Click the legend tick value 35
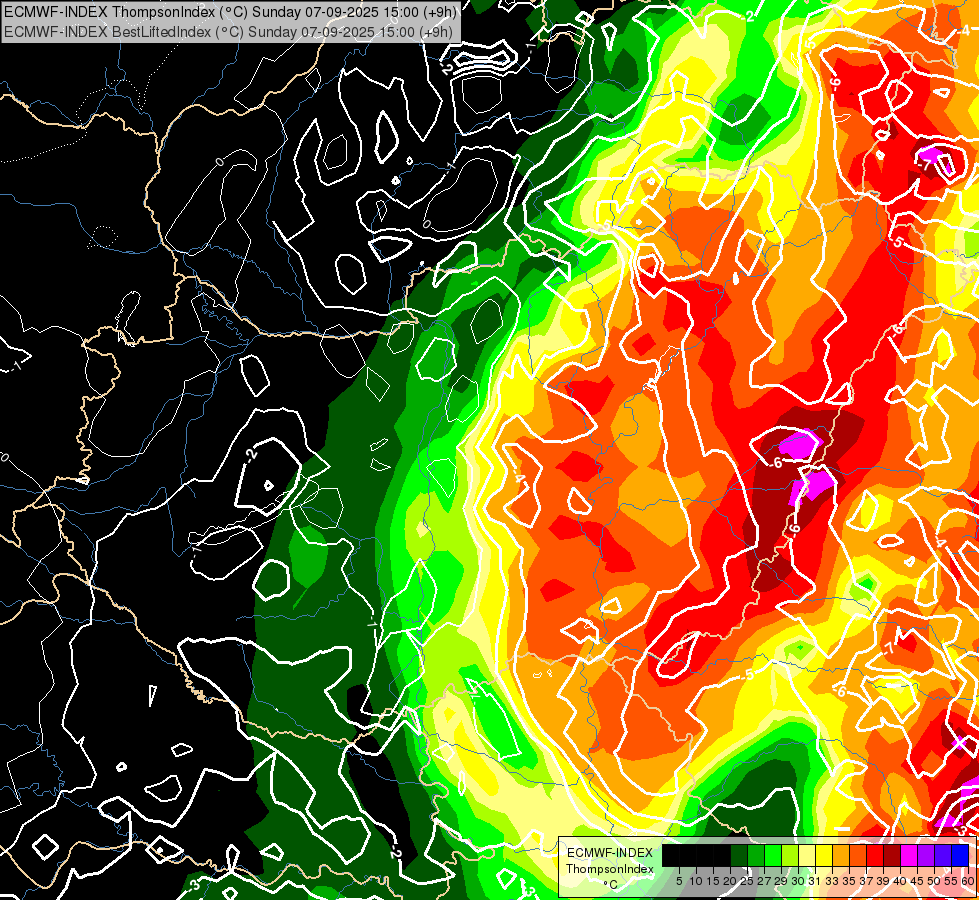979x900 pixels. [849, 881]
